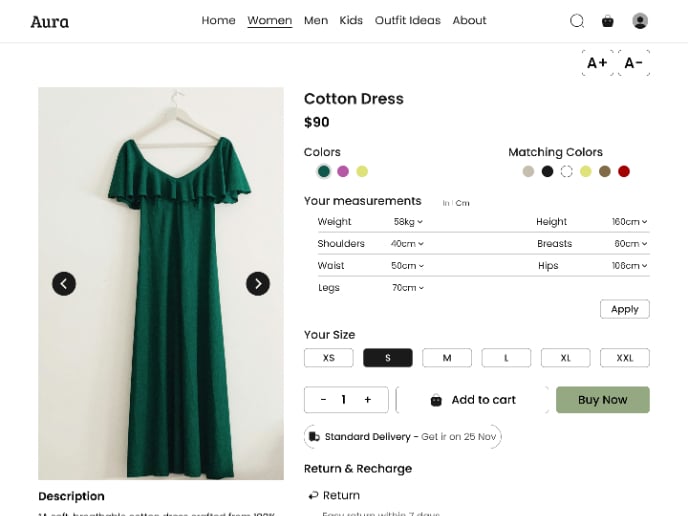Pick the black matching color swatch

[548, 171]
